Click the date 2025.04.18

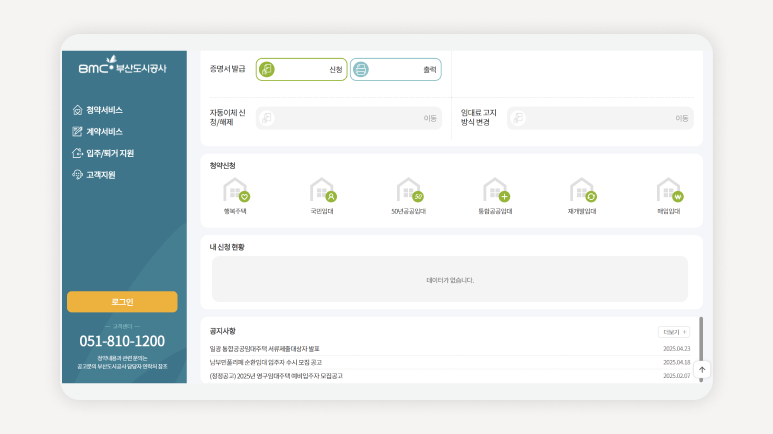click(x=677, y=362)
